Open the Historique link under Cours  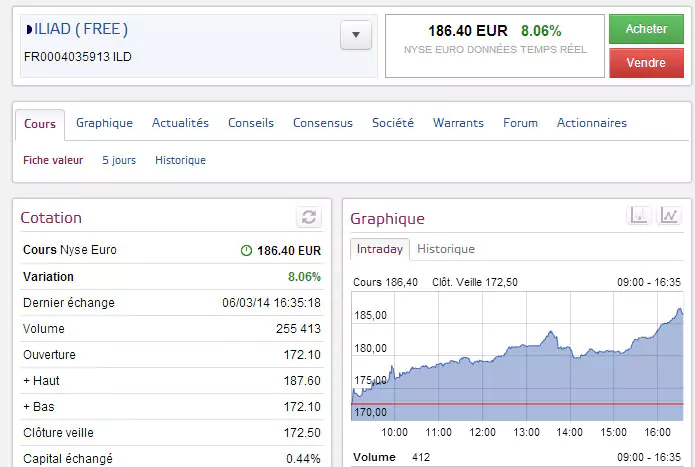click(x=180, y=160)
